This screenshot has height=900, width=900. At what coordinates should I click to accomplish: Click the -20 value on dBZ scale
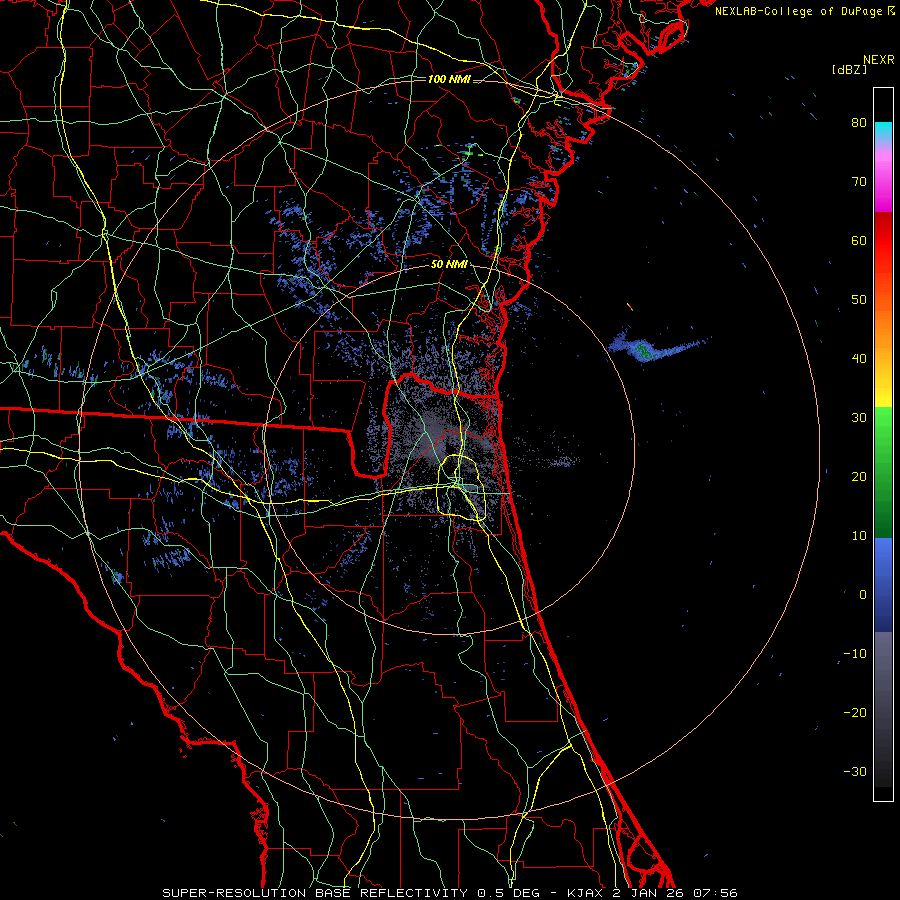[855, 713]
